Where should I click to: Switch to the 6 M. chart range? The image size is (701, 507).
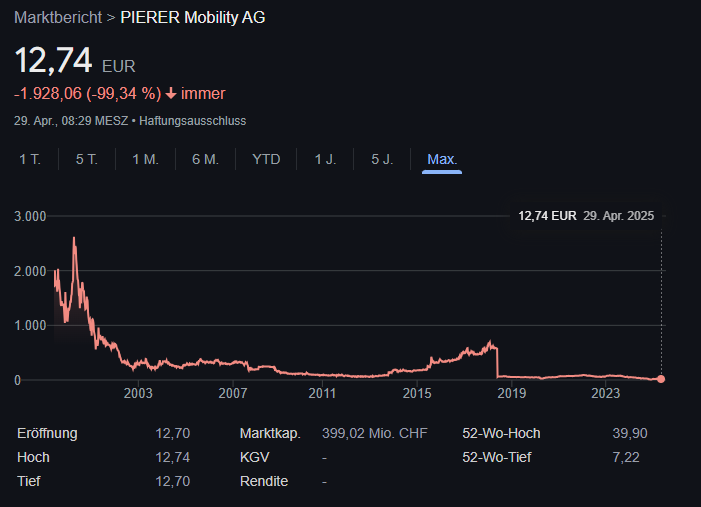coord(205,159)
